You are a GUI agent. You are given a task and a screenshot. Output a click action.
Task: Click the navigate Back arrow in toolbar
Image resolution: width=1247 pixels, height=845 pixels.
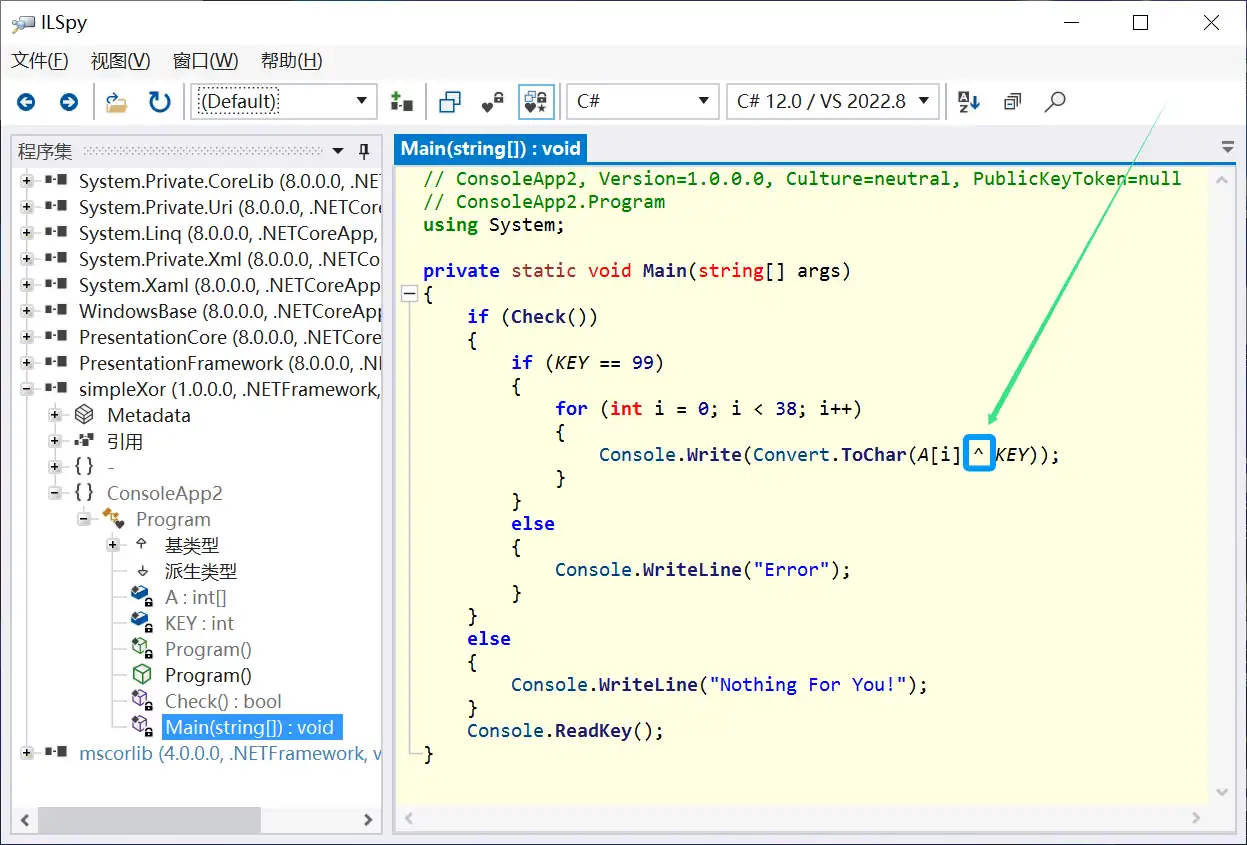26,102
